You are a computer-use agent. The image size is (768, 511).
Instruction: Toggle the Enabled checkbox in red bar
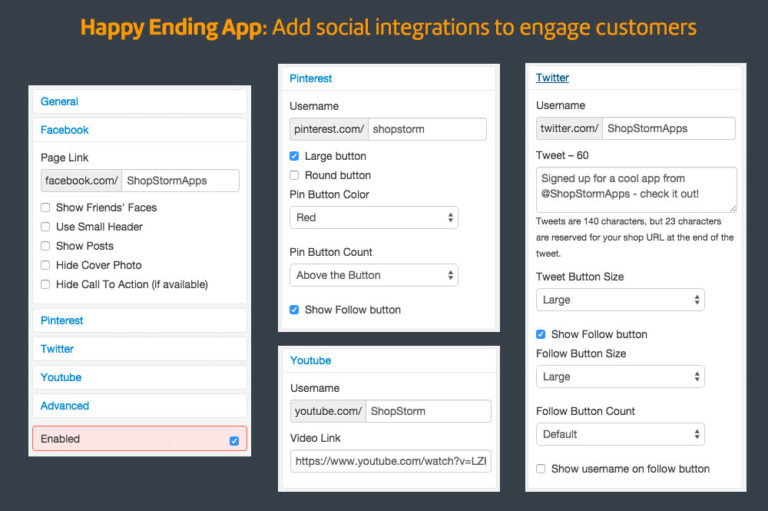(x=234, y=440)
